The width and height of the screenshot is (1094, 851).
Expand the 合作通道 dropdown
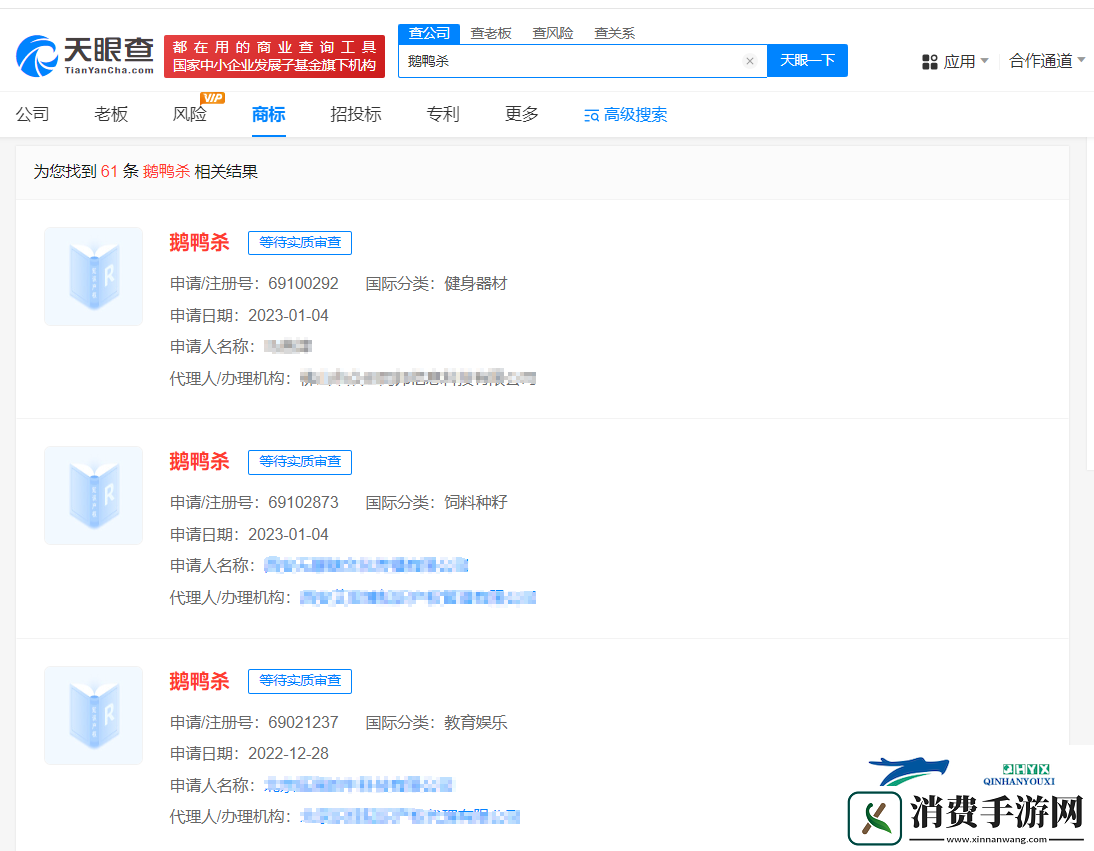tap(1047, 61)
